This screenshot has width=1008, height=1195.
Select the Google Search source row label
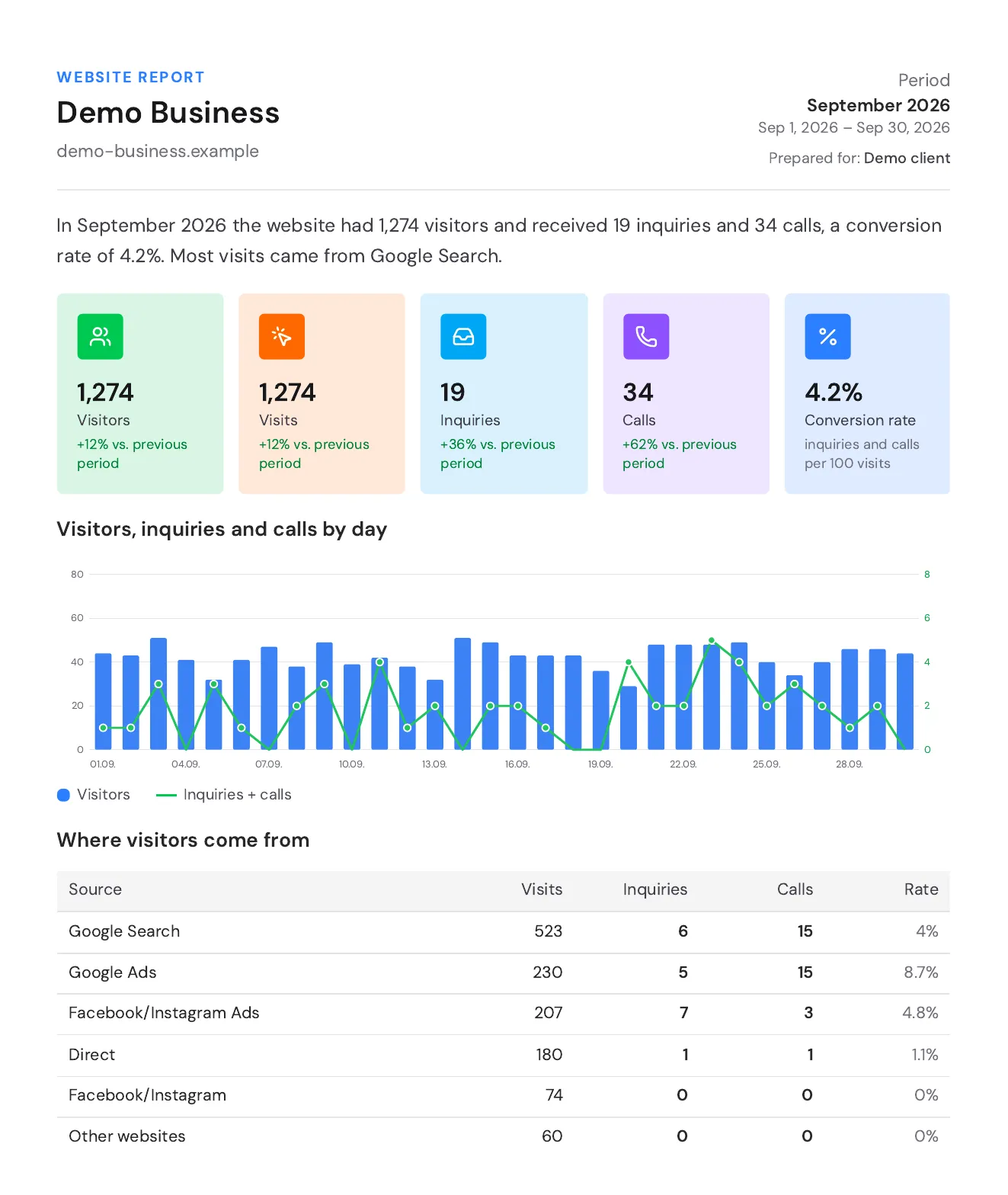pos(124,931)
